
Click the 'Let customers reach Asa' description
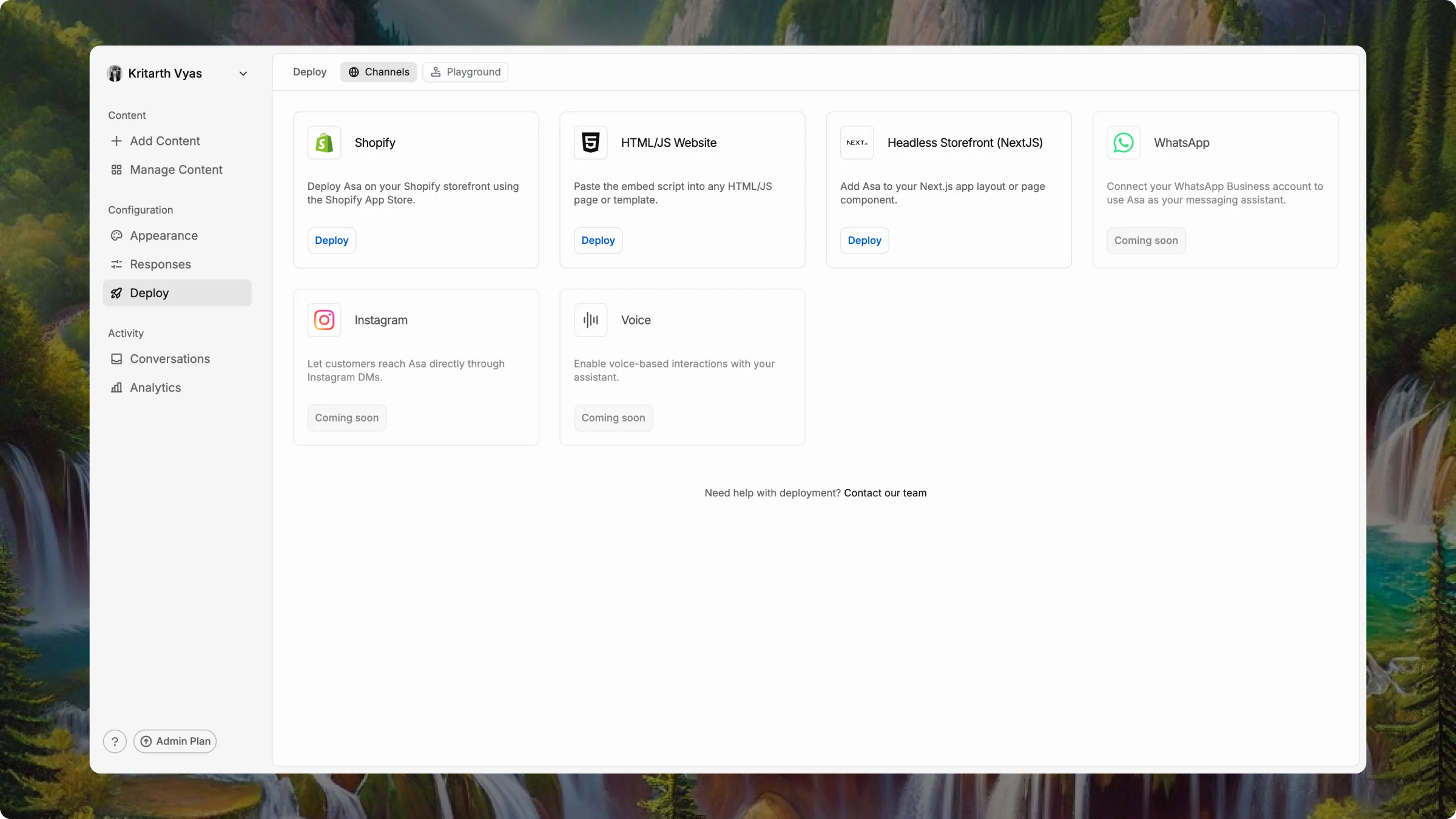tap(406, 370)
